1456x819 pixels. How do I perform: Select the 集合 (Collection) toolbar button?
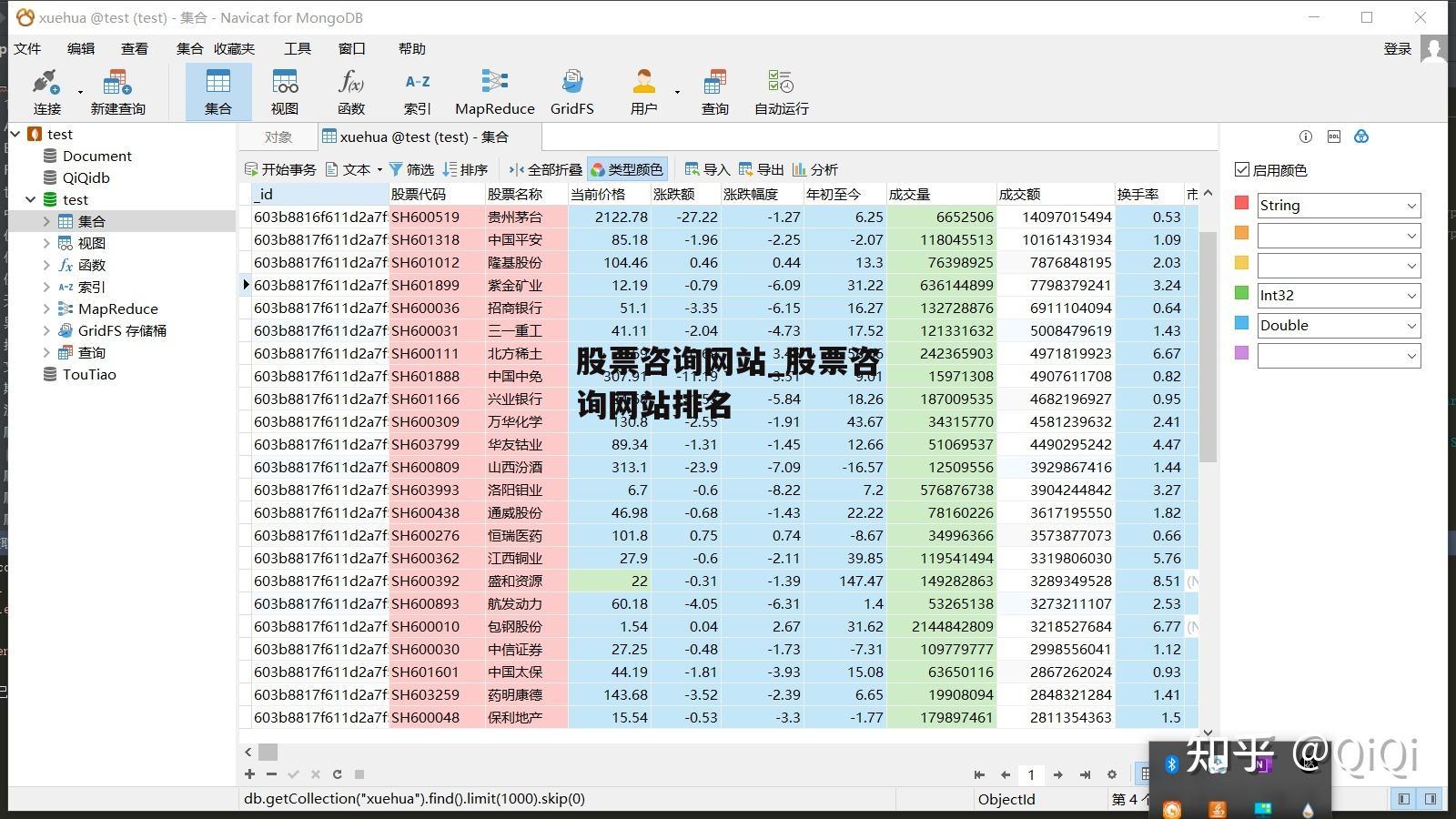tap(217, 92)
